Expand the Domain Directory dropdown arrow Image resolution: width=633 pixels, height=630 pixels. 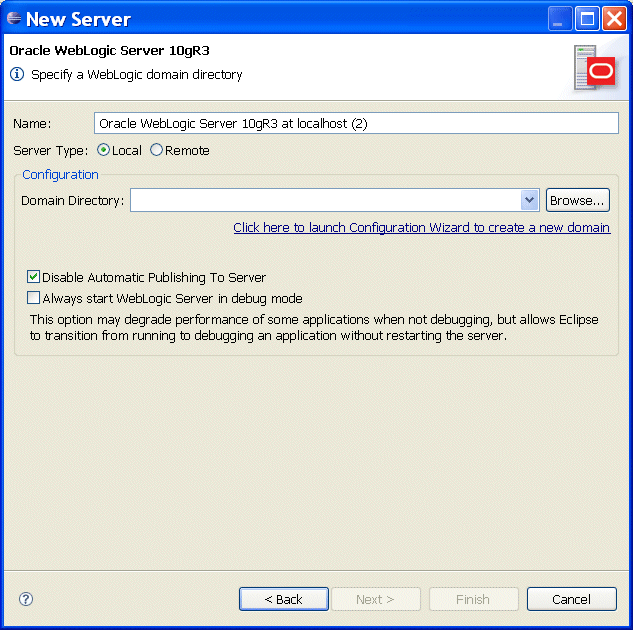[x=530, y=200]
